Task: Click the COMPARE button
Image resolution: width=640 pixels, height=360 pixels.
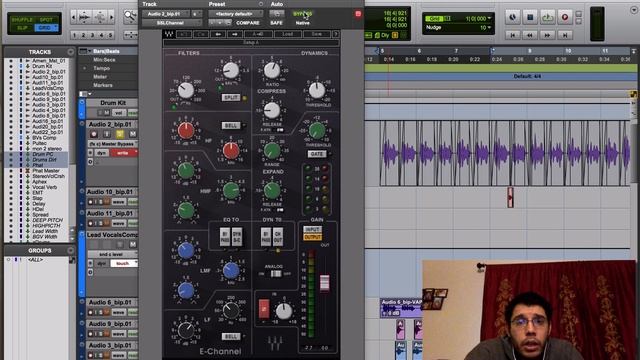Action: pyautogui.click(x=248, y=23)
